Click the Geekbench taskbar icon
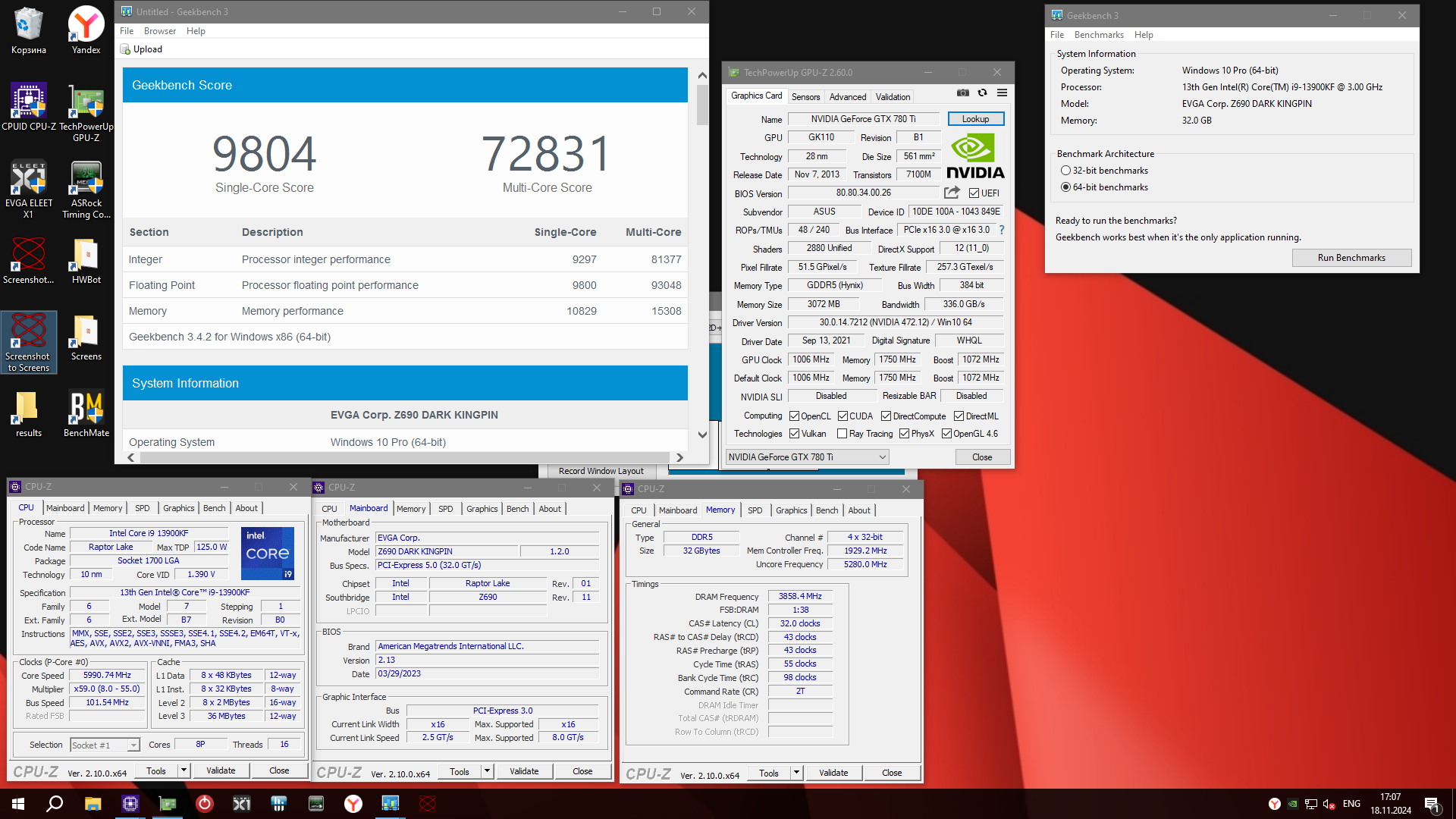1456x819 pixels. [390, 804]
